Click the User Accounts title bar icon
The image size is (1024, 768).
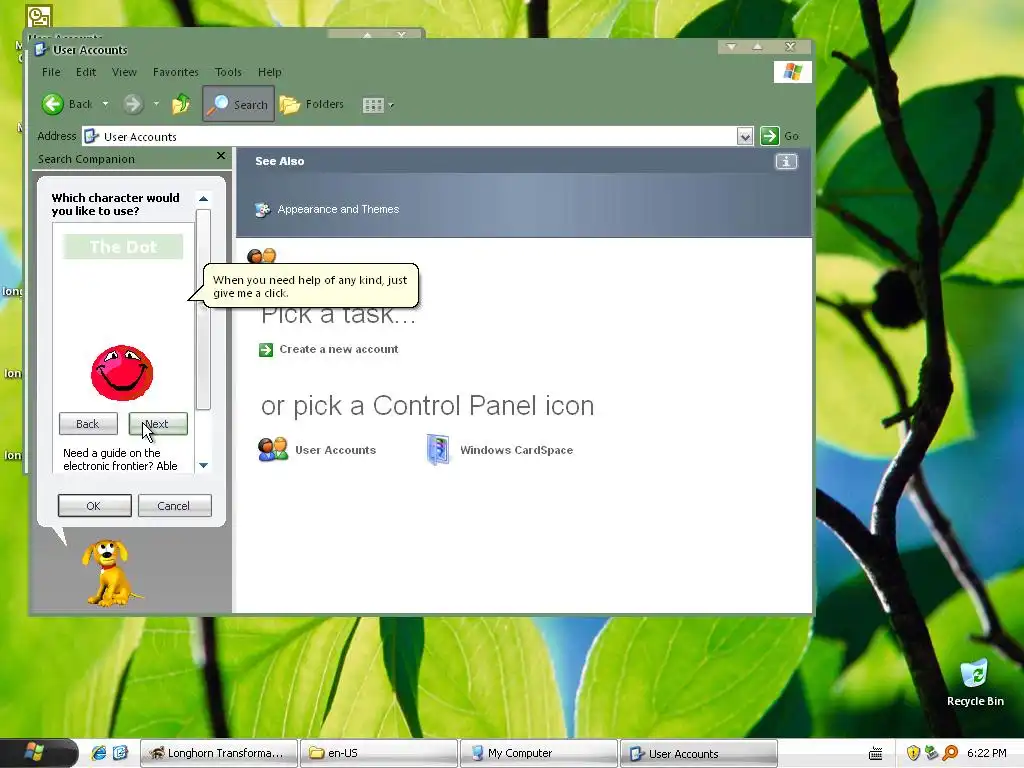(x=41, y=50)
